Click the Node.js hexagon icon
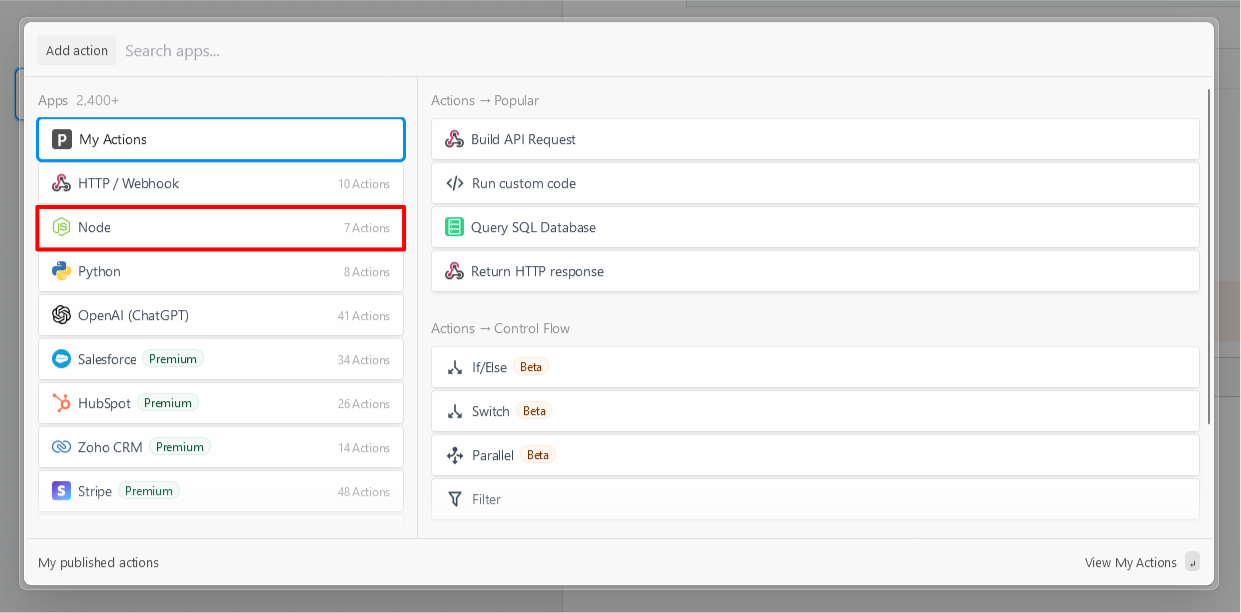The width and height of the screenshot is (1241, 613). click(62, 227)
